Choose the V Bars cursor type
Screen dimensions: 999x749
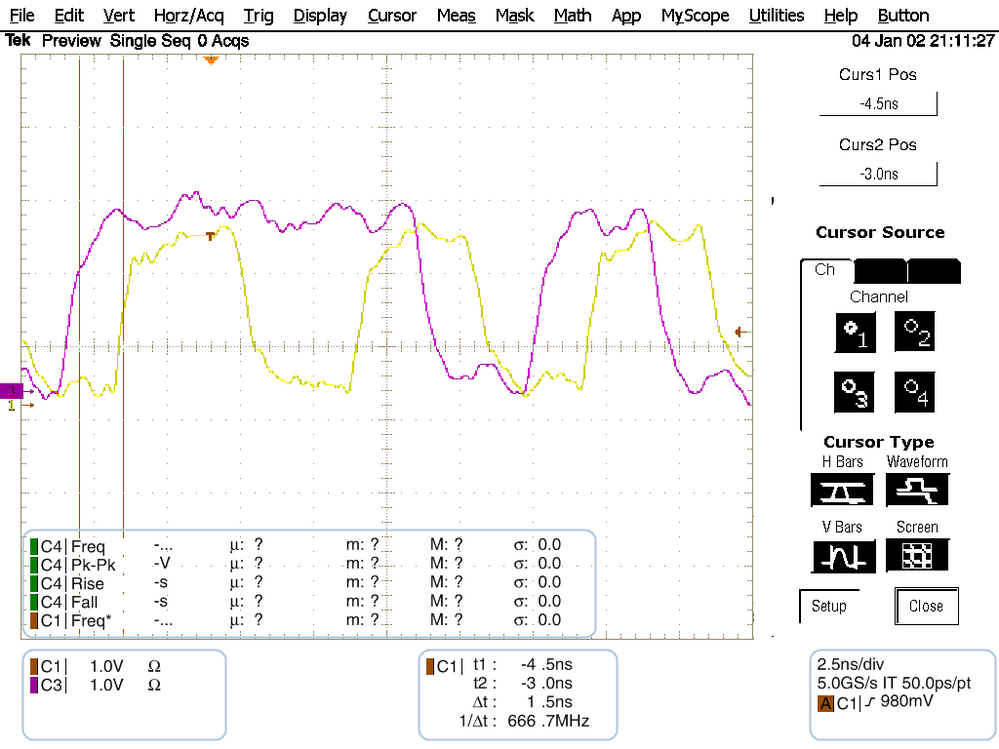[844, 556]
